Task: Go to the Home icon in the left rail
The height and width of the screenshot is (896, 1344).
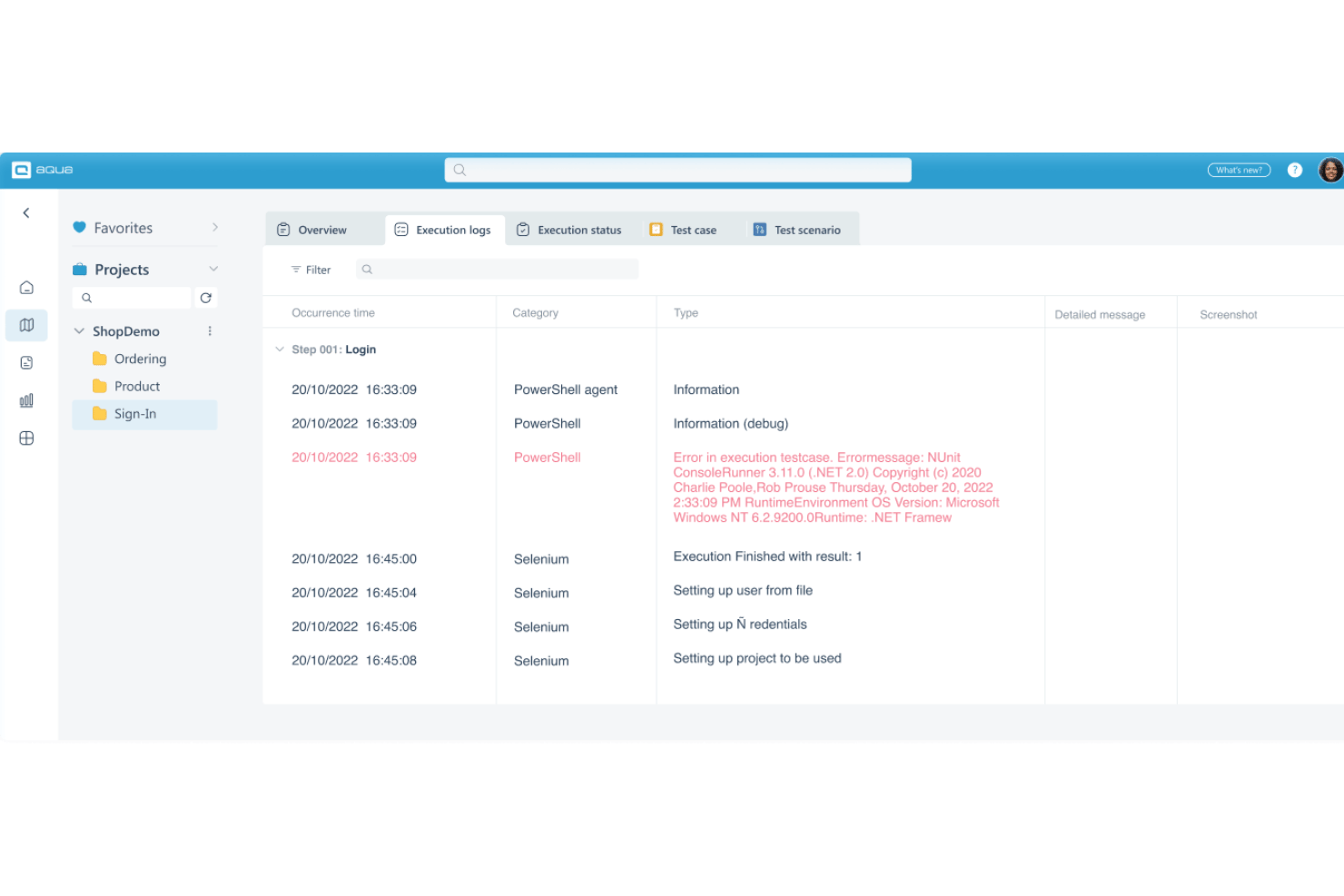Action: pyautogui.click(x=26, y=288)
